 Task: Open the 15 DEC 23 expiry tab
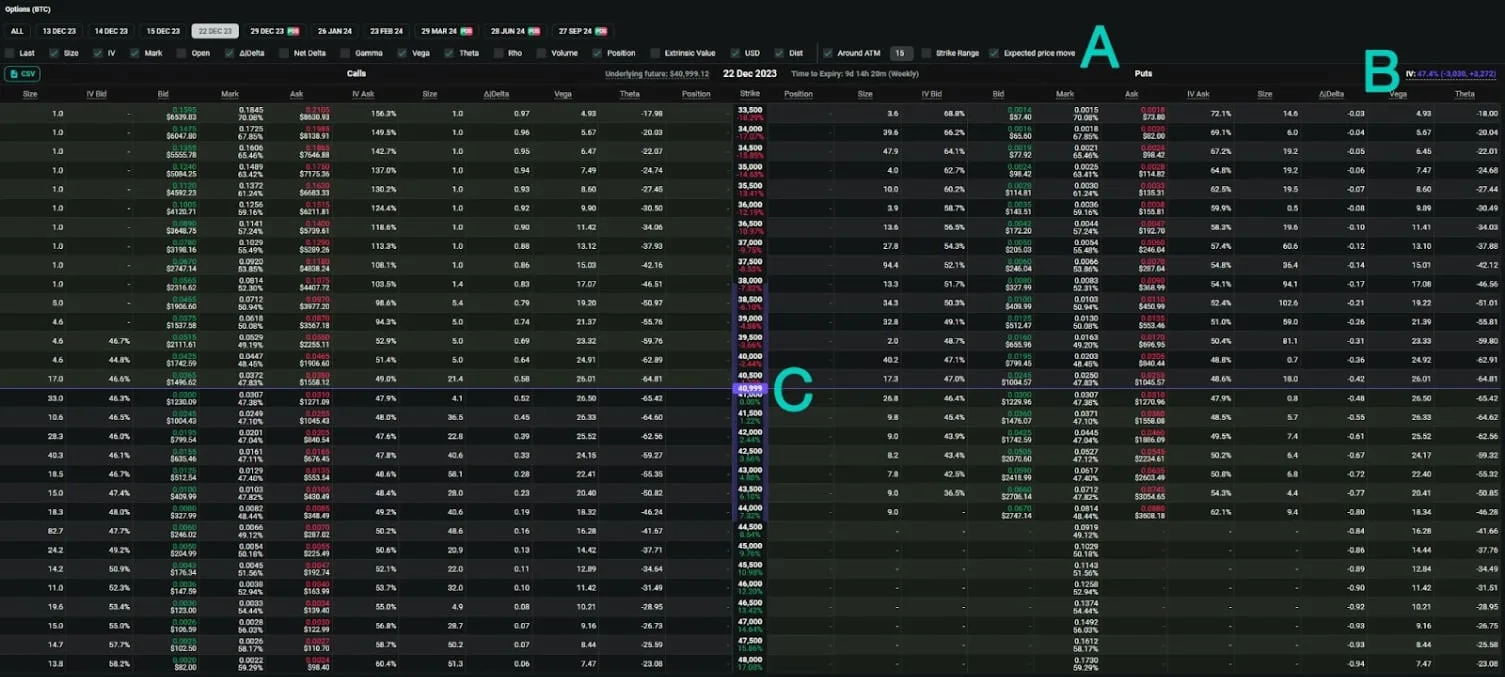click(x=163, y=31)
